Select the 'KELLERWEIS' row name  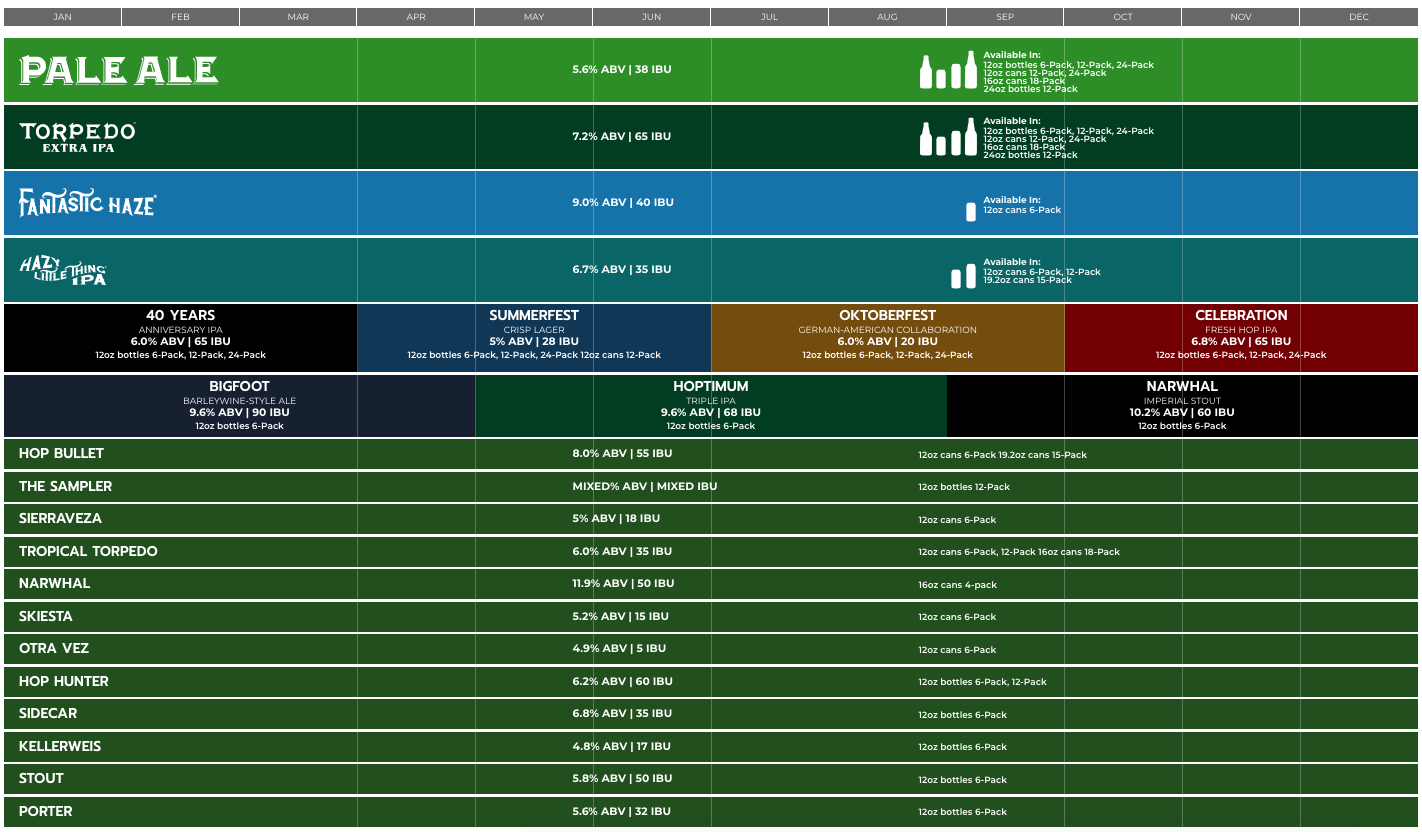(x=60, y=746)
